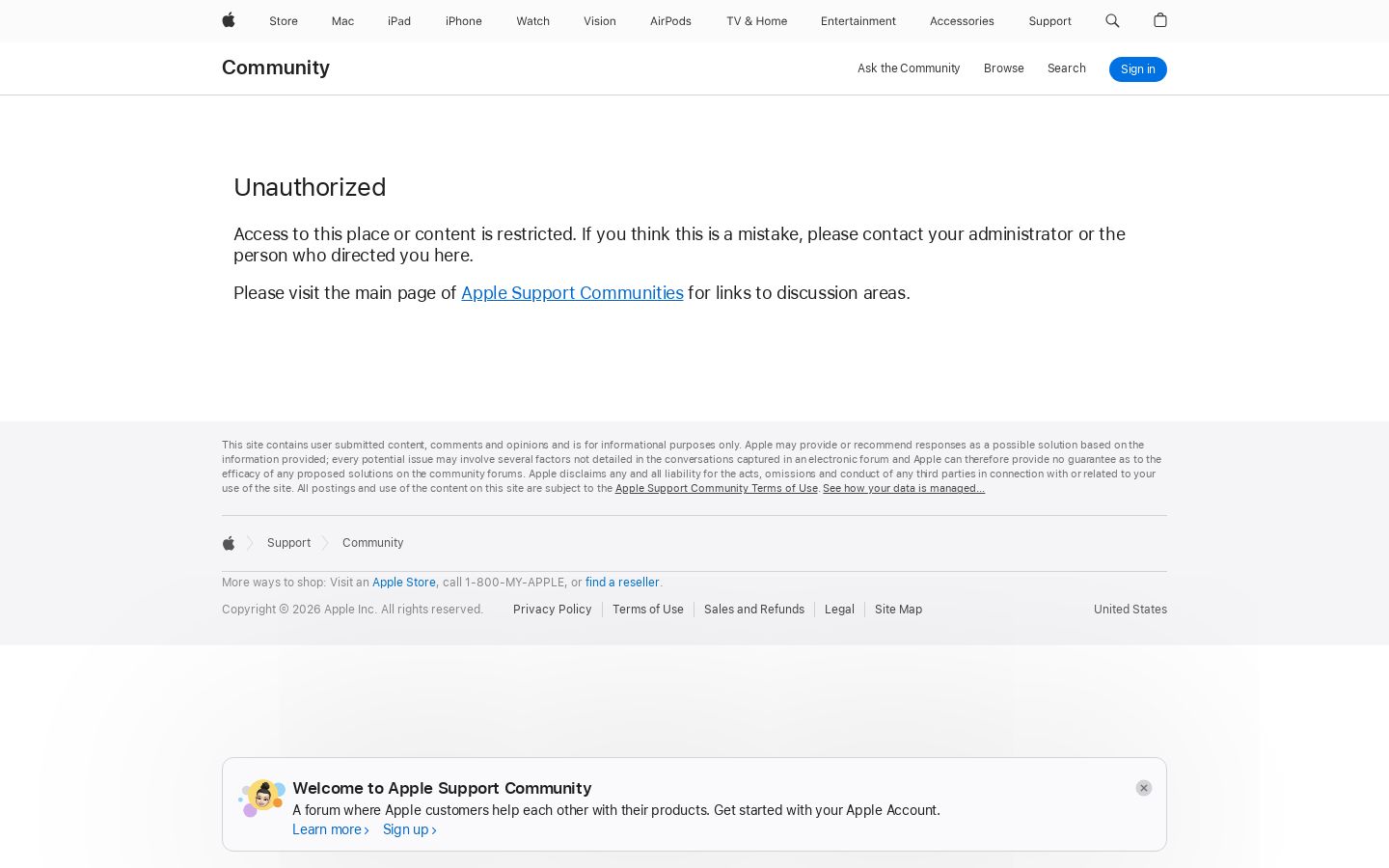This screenshot has width=1389, height=868.
Task: Dismiss the Welcome to Apple Support Community banner
Action: 1144,788
